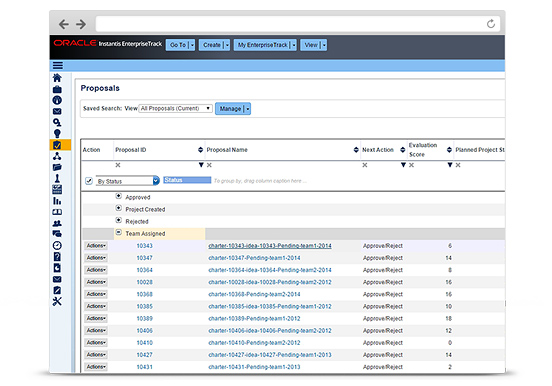Collapse the Team Assigned group
The height and width of the screenshot is (386, 552).
pyautogui.click(x=119, y=232)
